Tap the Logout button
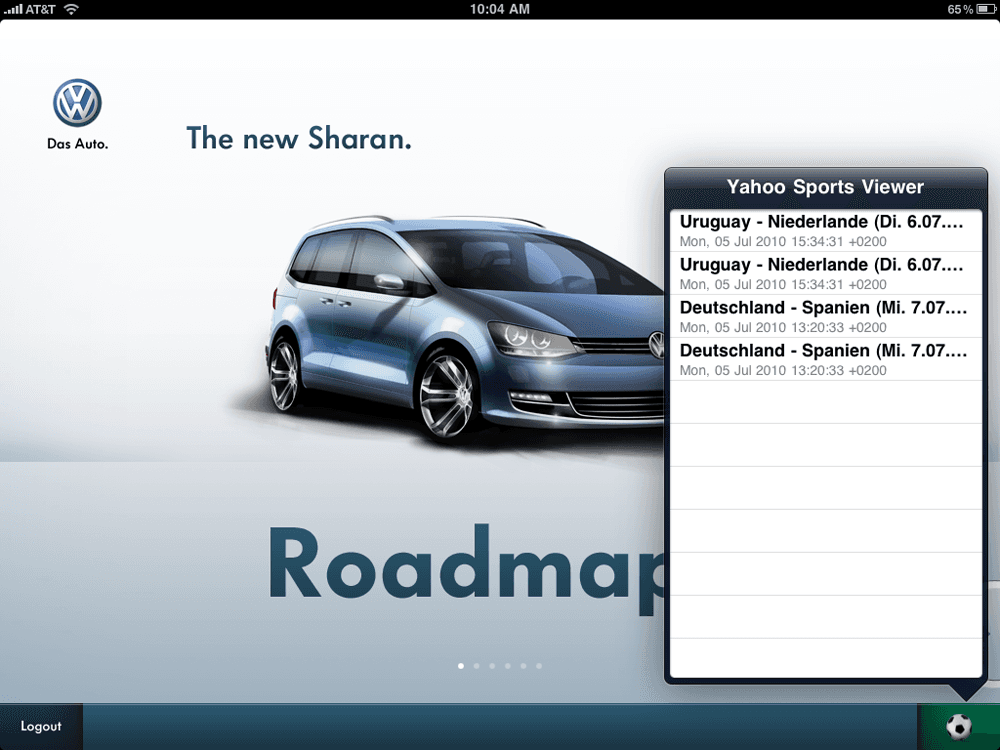This screenshot has width=1000, height=750. [41, 726]
